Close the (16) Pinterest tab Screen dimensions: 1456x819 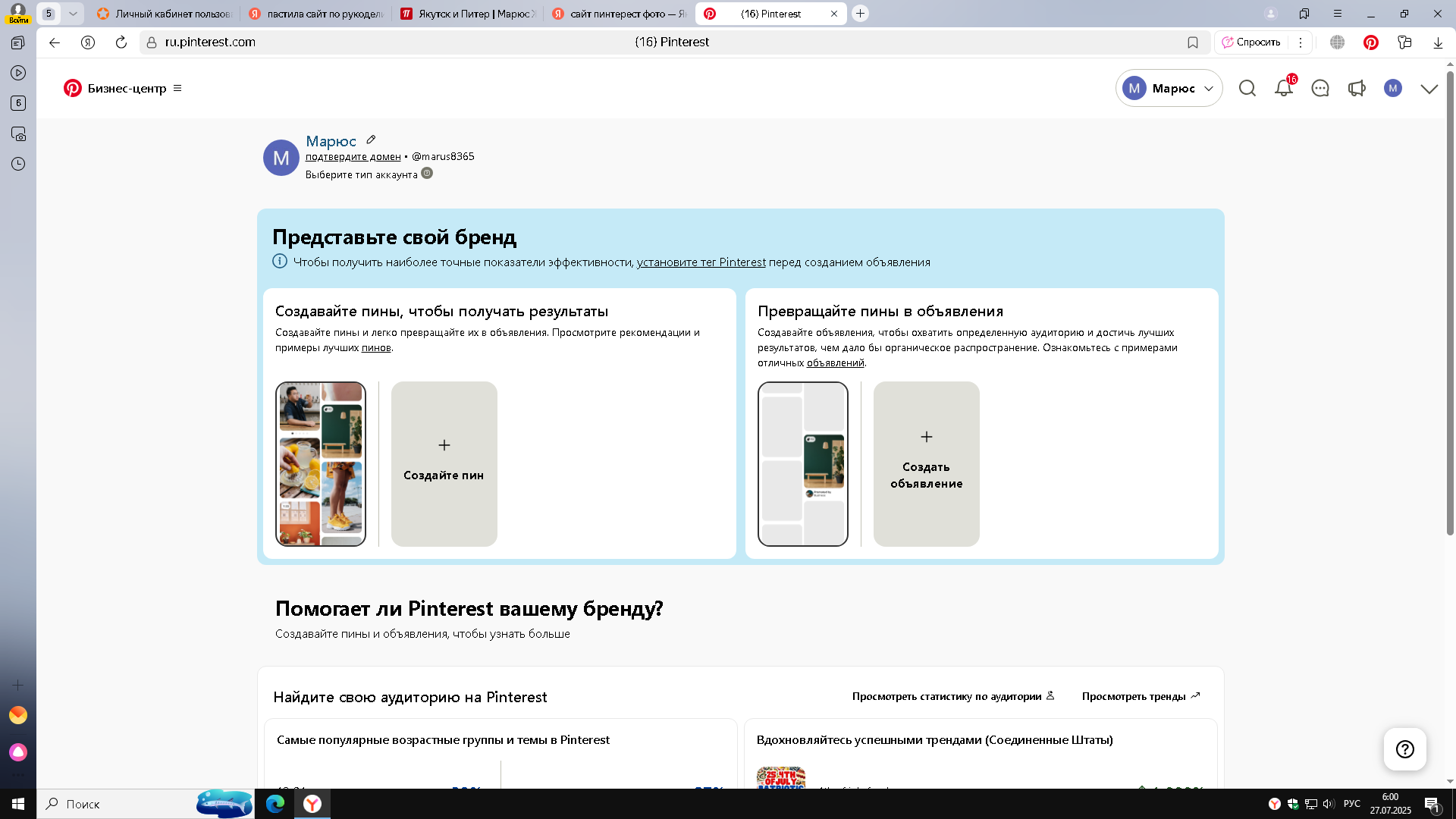[834, 14]
